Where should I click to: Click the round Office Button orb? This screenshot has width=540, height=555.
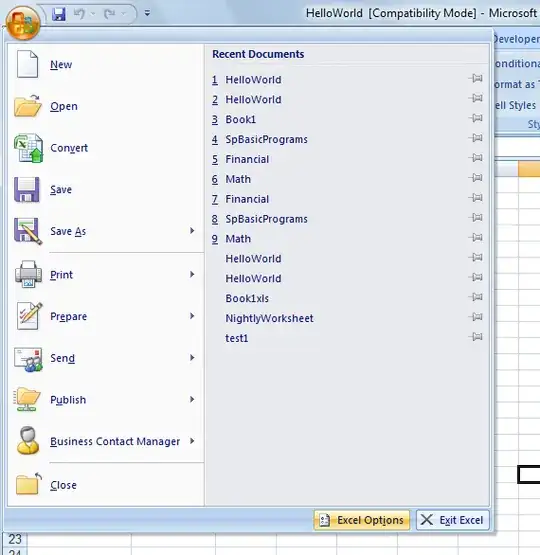tap(23, 23)
